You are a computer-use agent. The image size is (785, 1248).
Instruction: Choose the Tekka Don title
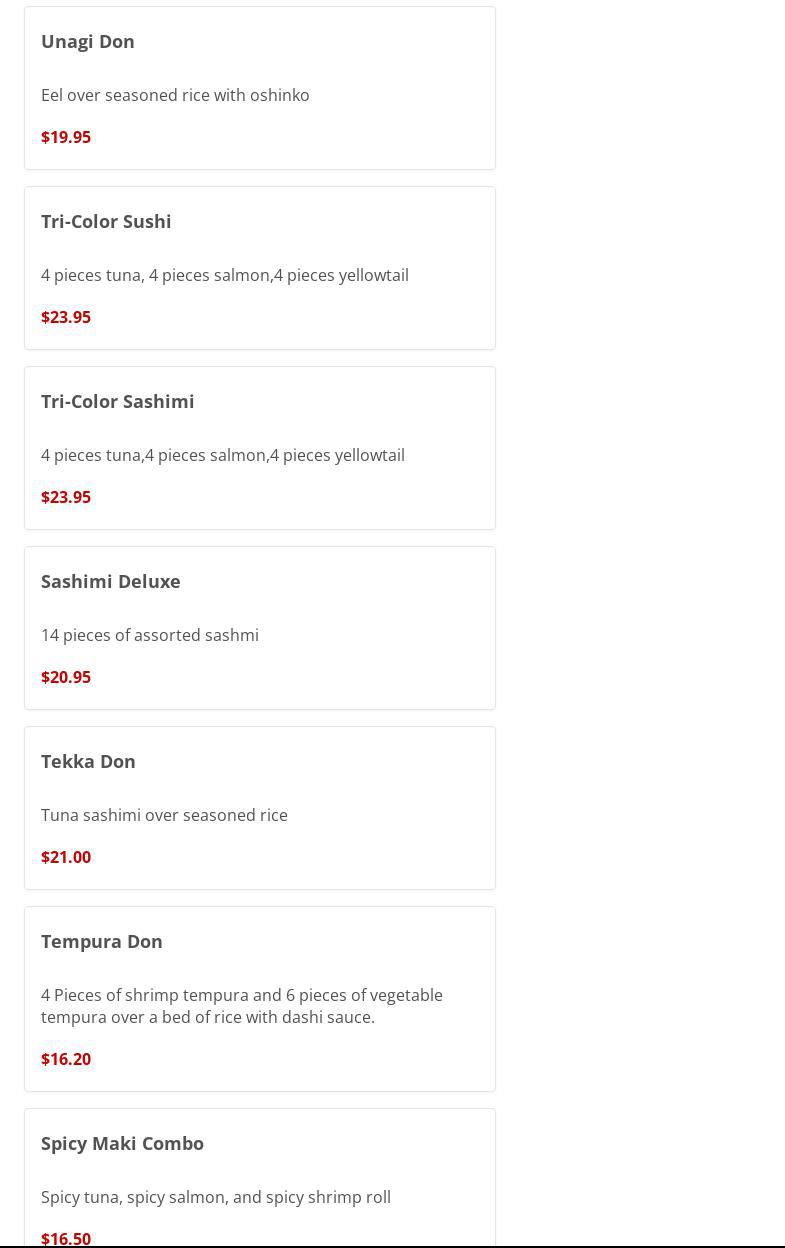coord(88,761)
